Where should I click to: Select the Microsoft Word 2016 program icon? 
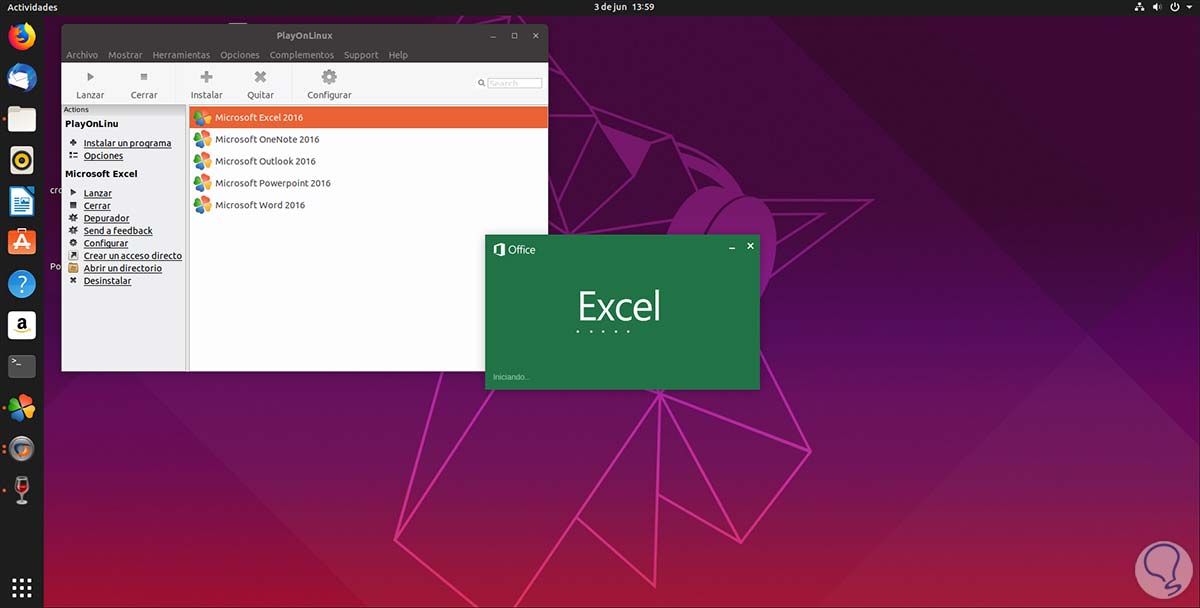pyautogui.click(x=203, y=205)
